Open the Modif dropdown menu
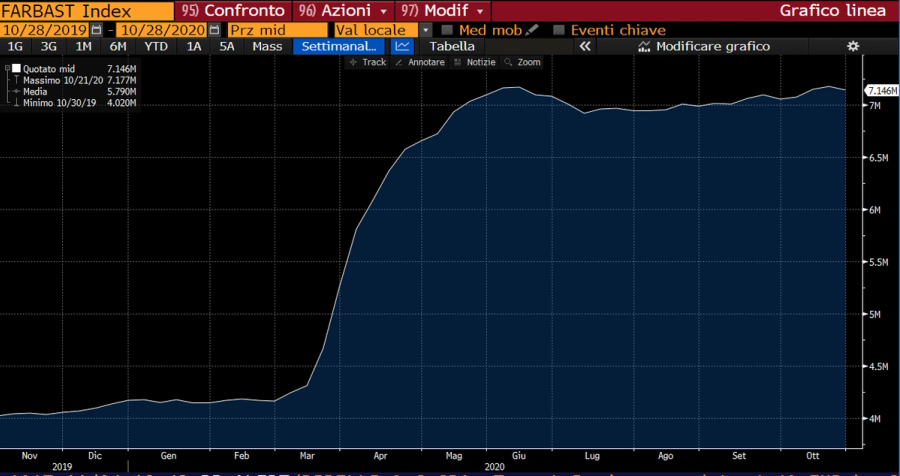Image resolution: width=900 pixels, height=476 pixels. click(443, 10)
